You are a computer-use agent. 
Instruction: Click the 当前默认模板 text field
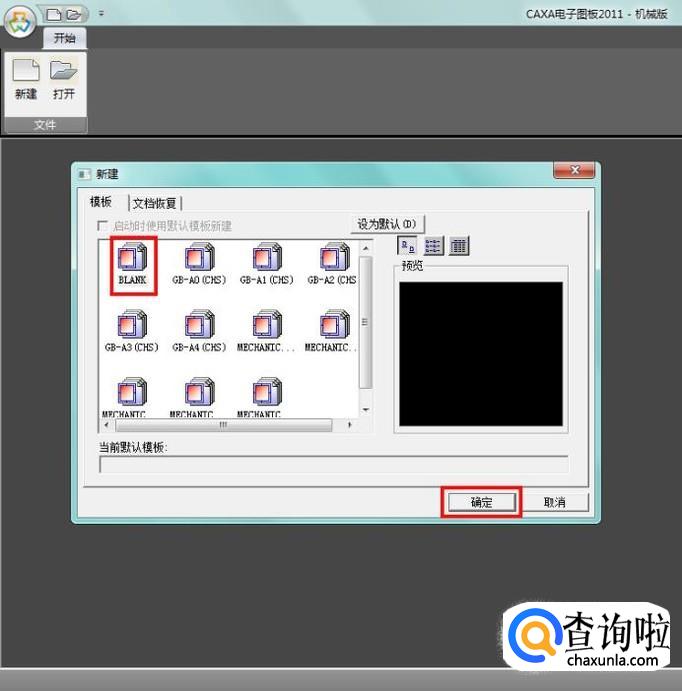pos(334,464)
